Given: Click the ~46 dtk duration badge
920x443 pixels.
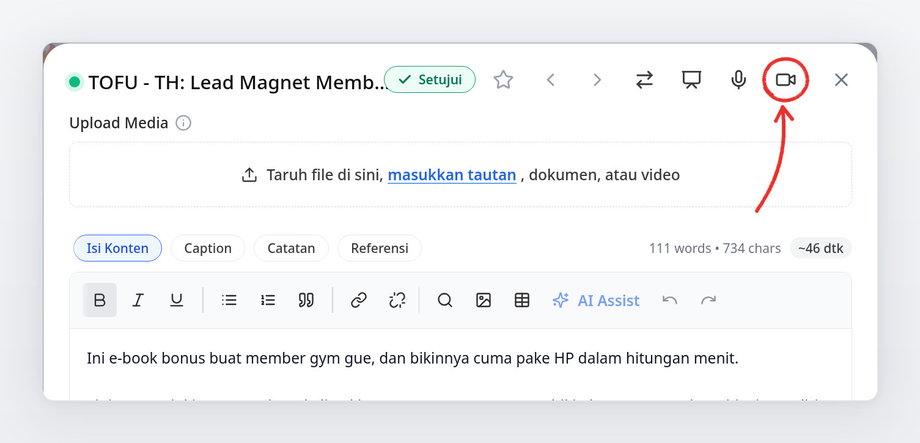Looking at the screenshot, I should point(821,248).
